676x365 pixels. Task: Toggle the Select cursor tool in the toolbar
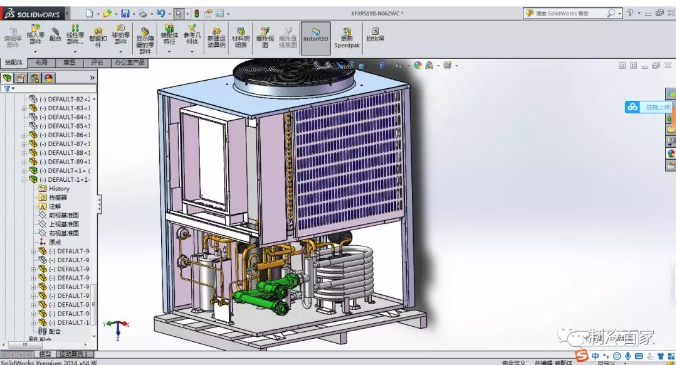[x=178, y=13]
